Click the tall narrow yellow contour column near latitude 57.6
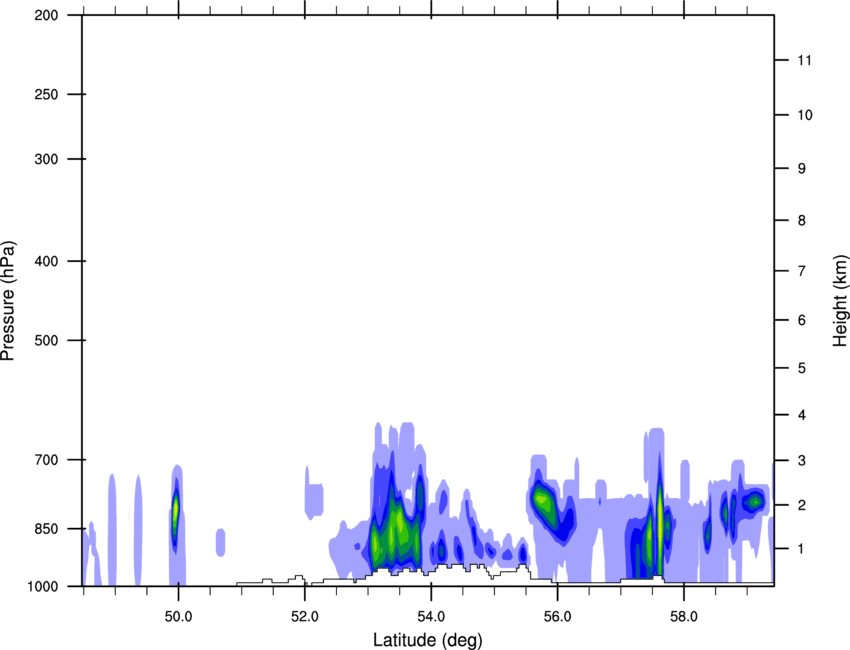 tap(660, 525)
